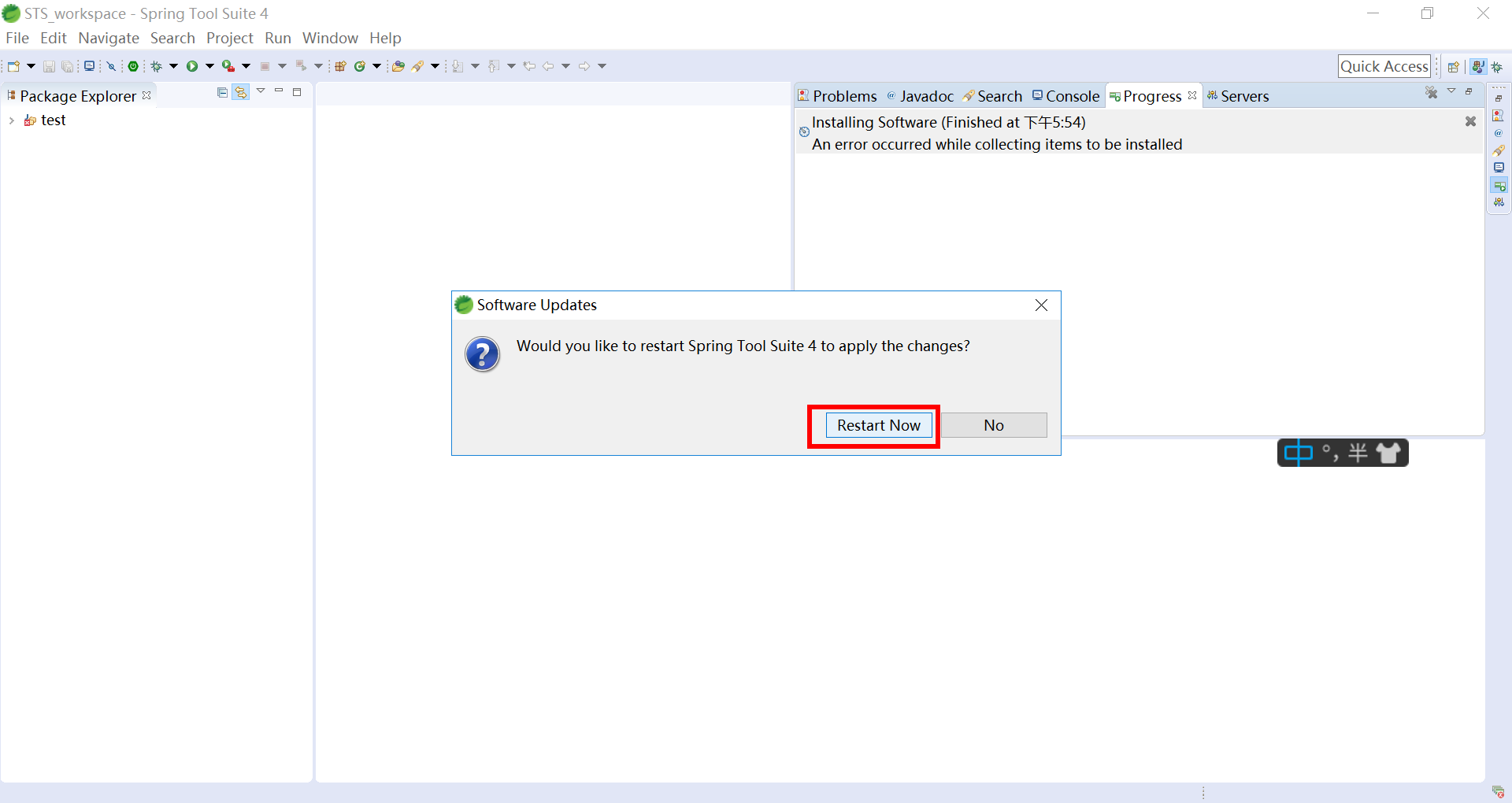Image resolution: width=1512 pixels, height=803 pixels.
Task: Click the Search flashlight toolbar icon
Action: click(x=418, y=66)
